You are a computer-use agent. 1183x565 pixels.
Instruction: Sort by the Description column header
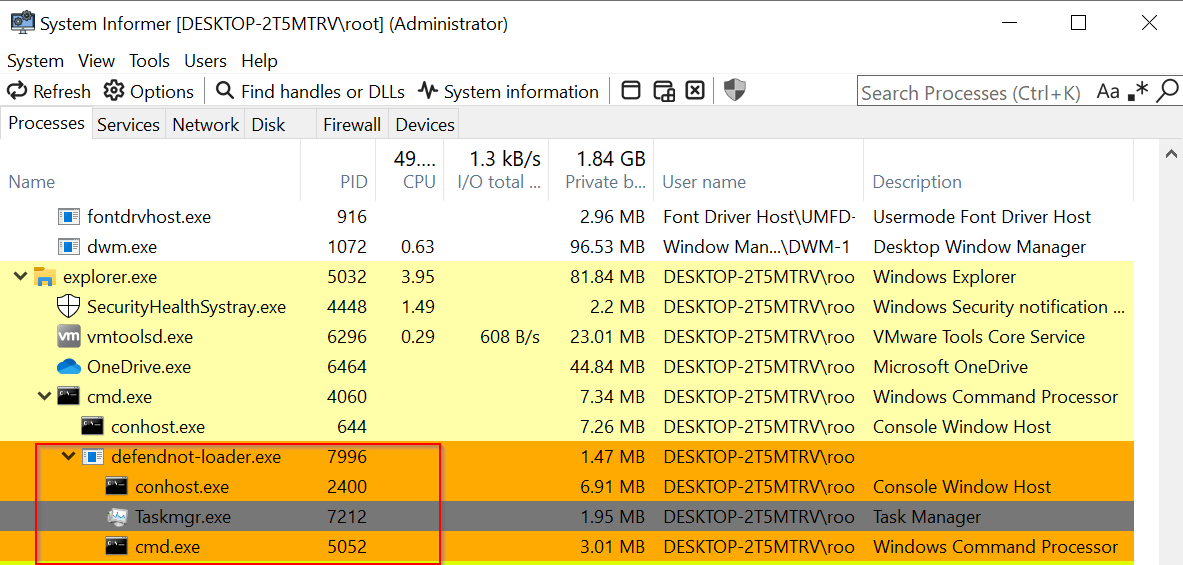click(x=998, y=171)
